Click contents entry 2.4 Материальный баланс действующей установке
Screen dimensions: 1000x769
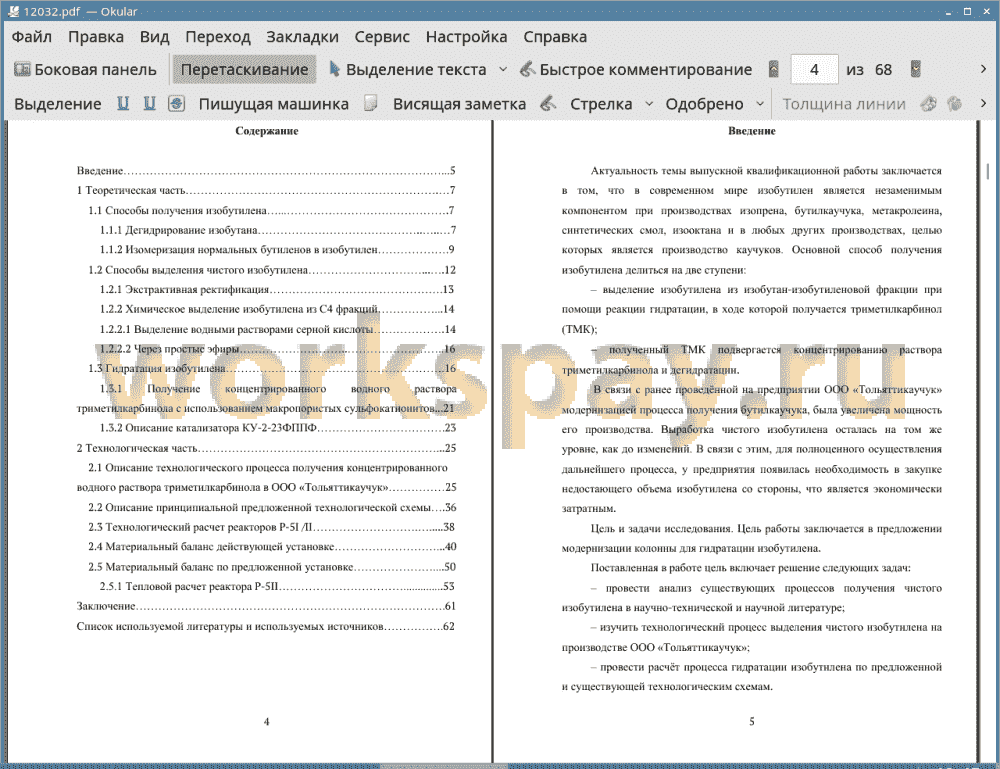click(272, 546)
